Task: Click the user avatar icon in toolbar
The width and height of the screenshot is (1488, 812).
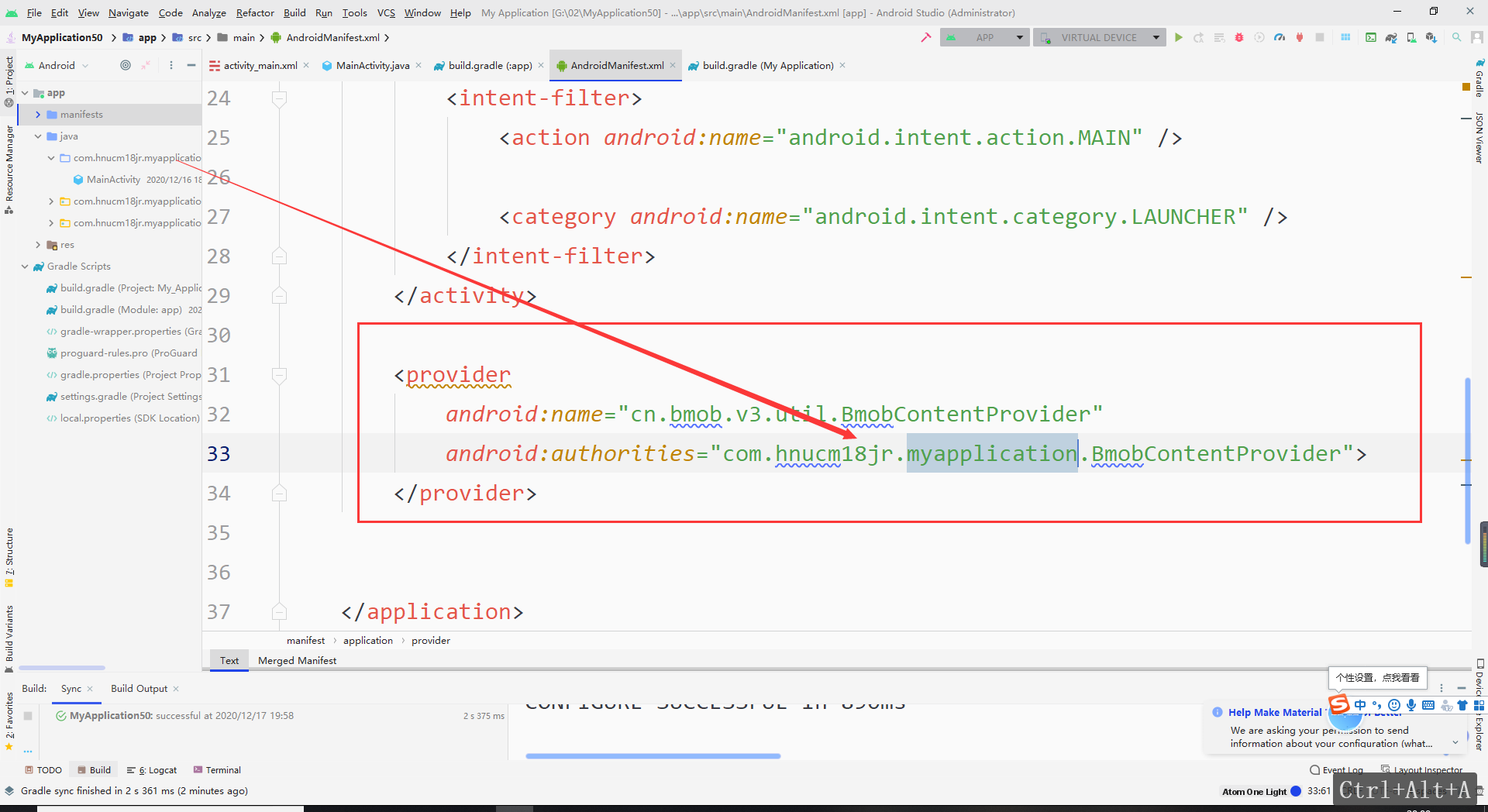Action: pyautogui.click(x=1477, y=37)
